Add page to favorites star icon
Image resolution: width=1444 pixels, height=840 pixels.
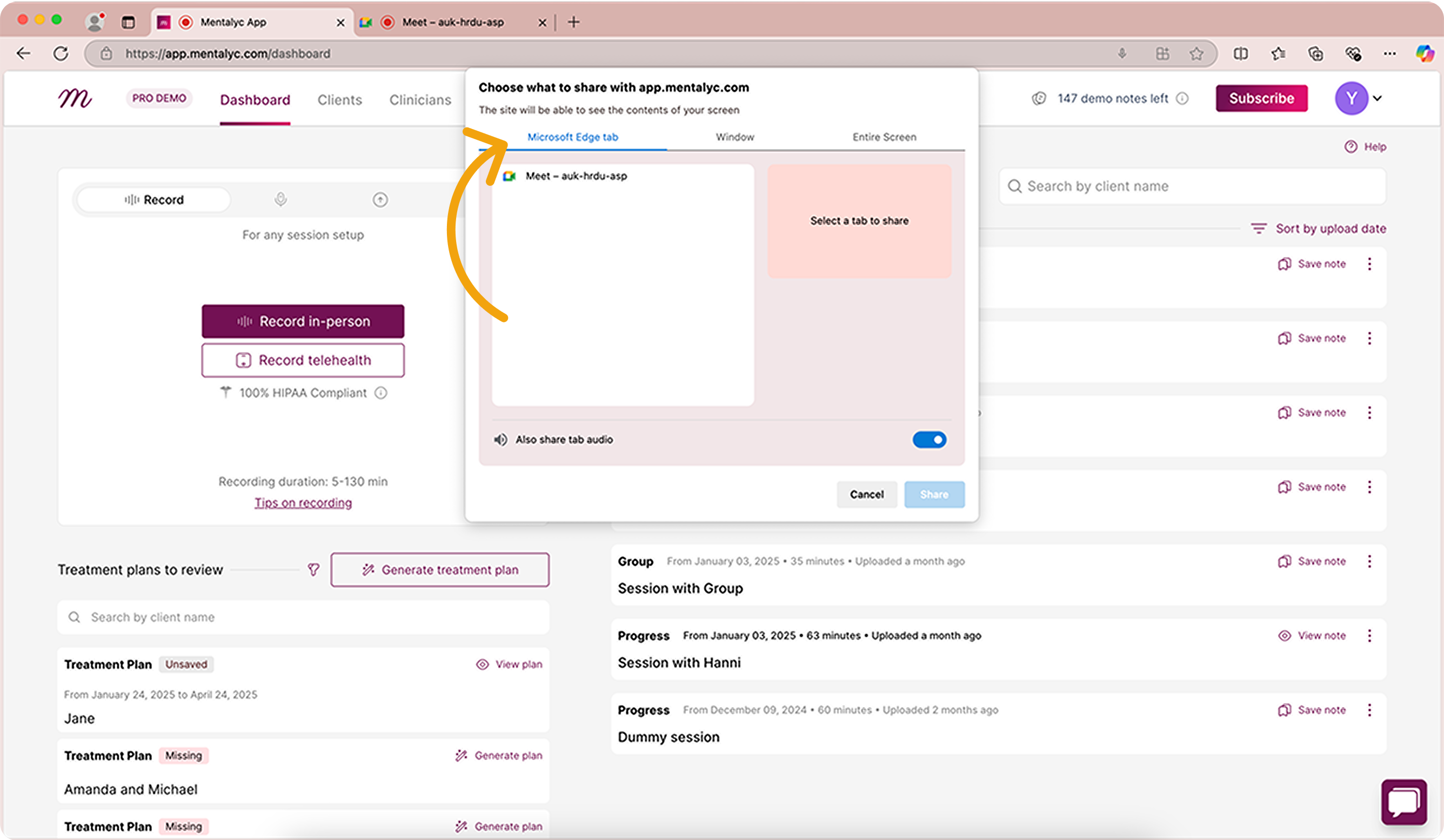pos(1196,54)
